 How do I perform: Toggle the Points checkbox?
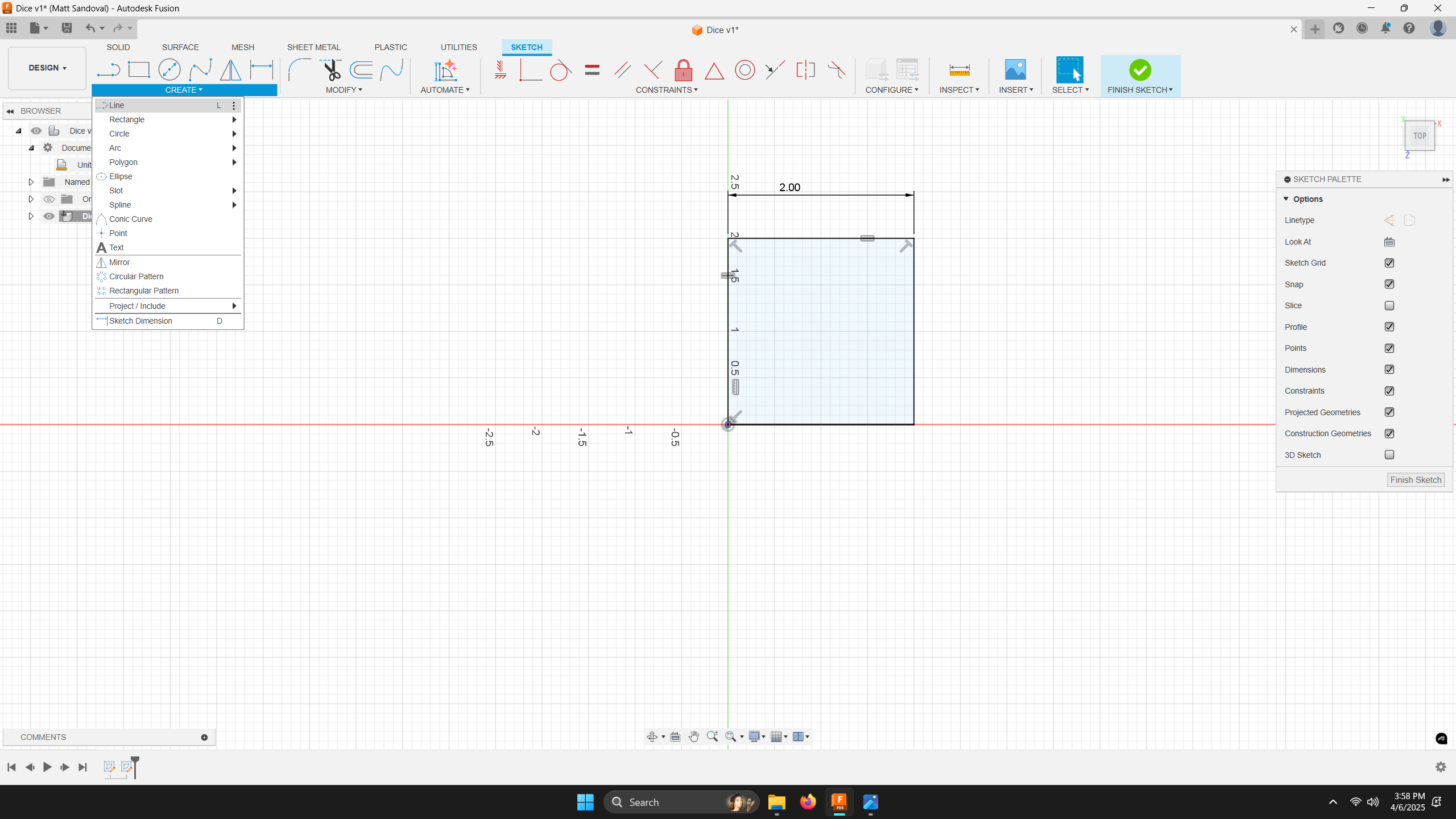point(1389,348)
